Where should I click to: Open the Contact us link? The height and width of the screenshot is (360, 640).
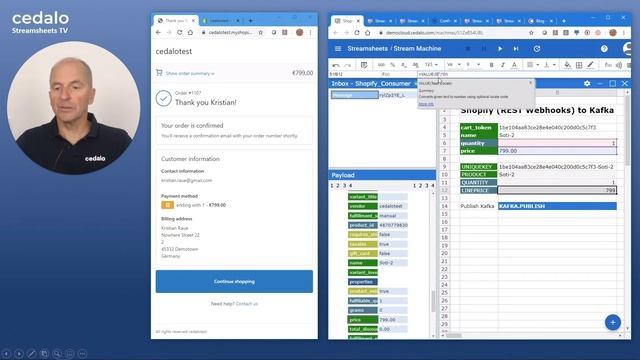247,304
